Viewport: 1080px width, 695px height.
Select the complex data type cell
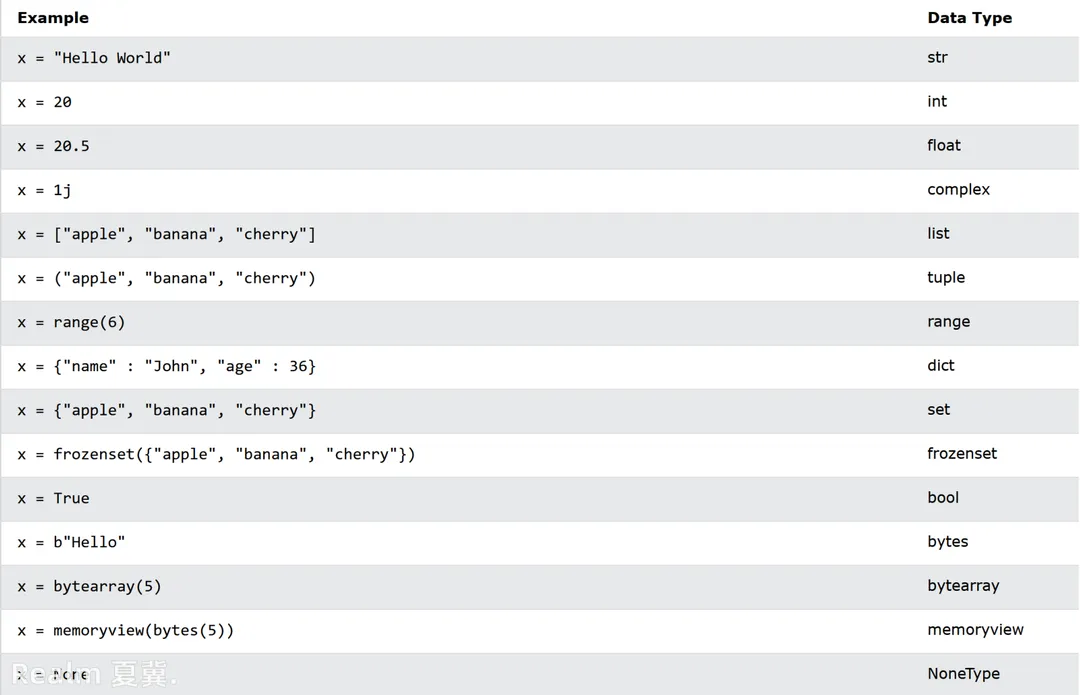958,189
